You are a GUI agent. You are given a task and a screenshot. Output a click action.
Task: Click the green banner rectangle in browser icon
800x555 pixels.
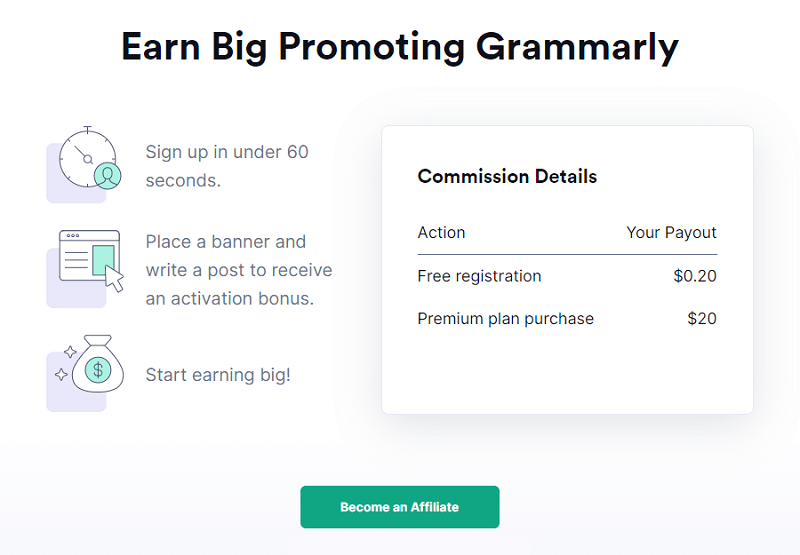[x=103, y=260]
